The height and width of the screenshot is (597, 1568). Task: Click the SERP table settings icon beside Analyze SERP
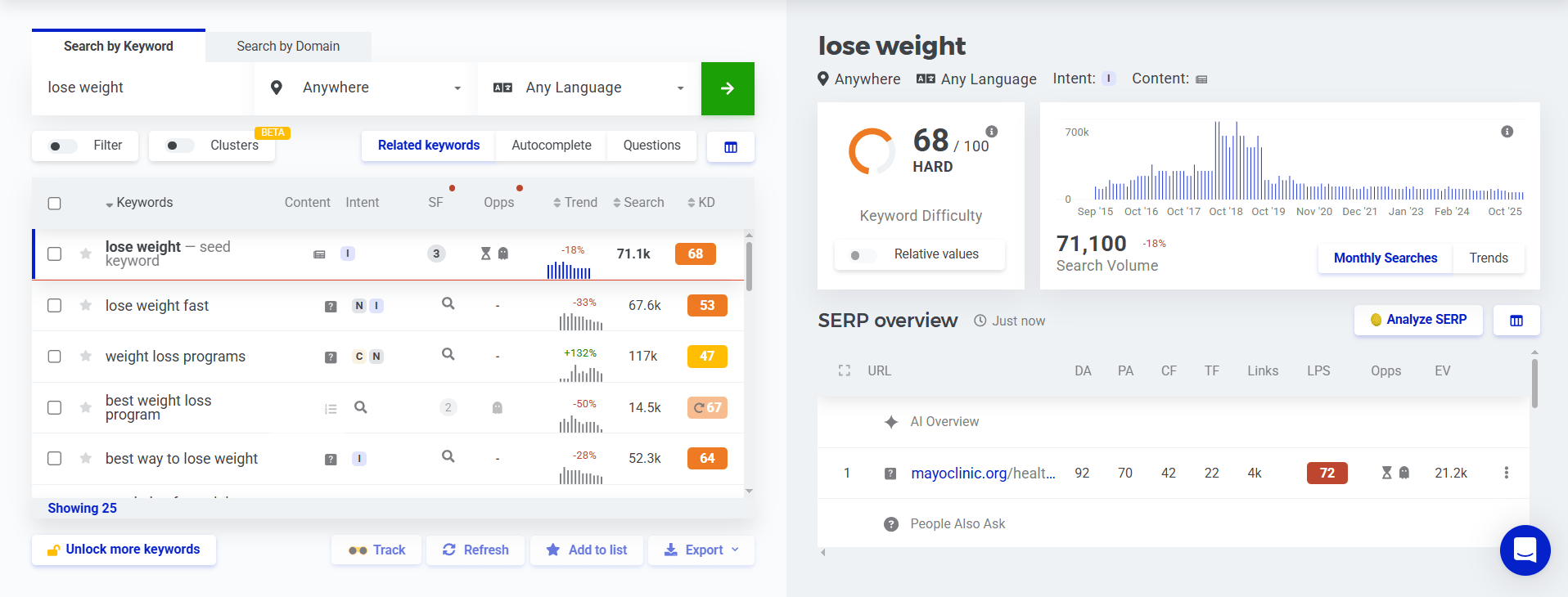point(1516,320)
